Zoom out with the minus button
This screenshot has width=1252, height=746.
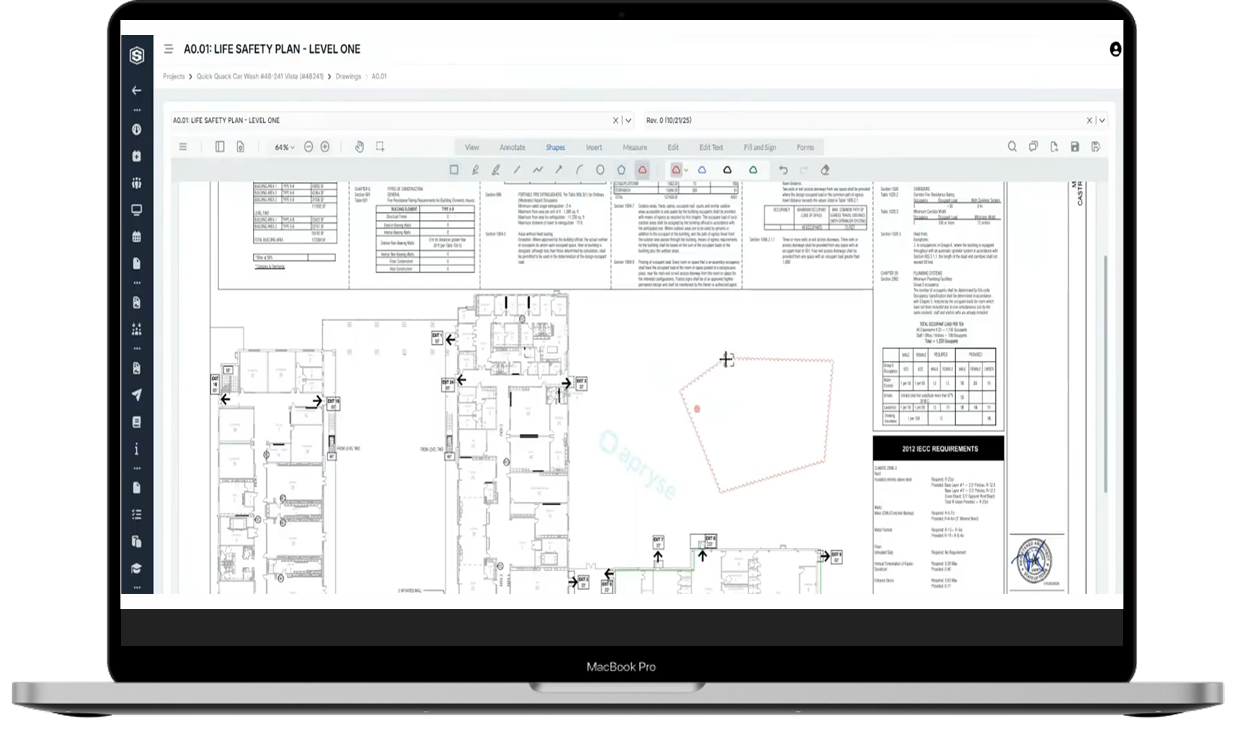[x=309, y=147]
